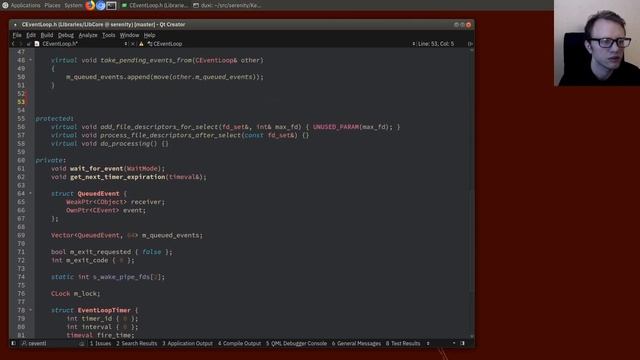This screenshot has height=360, width=640.
Task: Open the Debug menu
Action: point(65,35)
